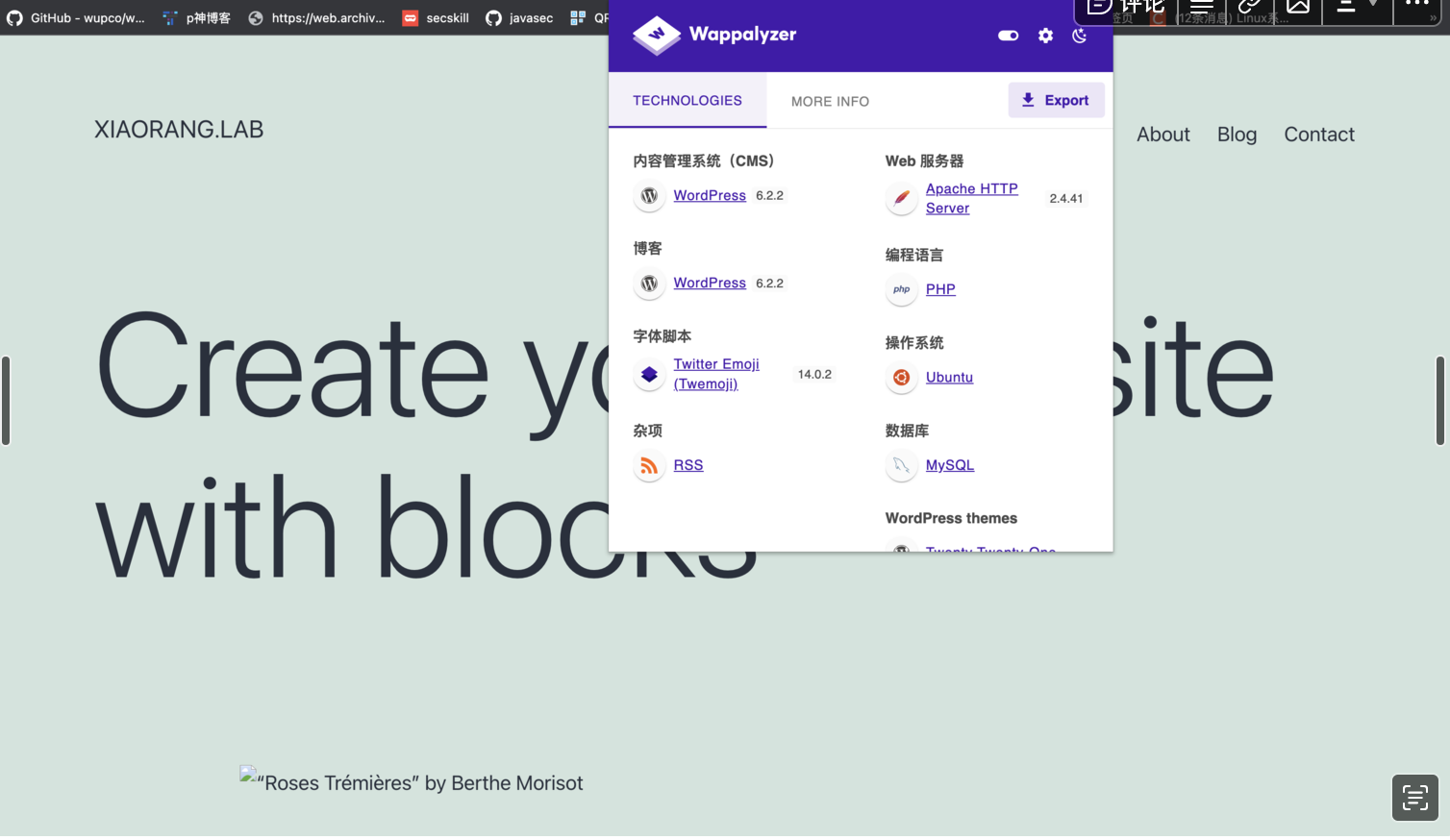This screenshot has width=1450, height=840.
Task: Open GitHub - wupco bookmark
Action: point(76,17)
